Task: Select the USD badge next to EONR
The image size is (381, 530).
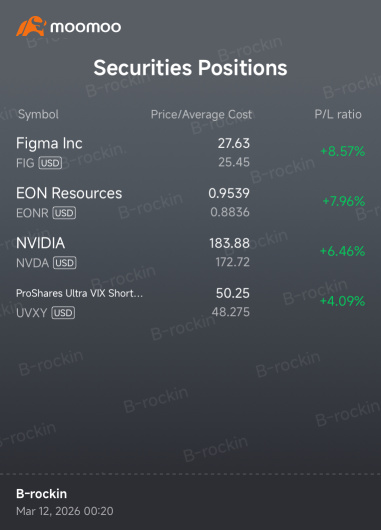Action: point(64,213)
